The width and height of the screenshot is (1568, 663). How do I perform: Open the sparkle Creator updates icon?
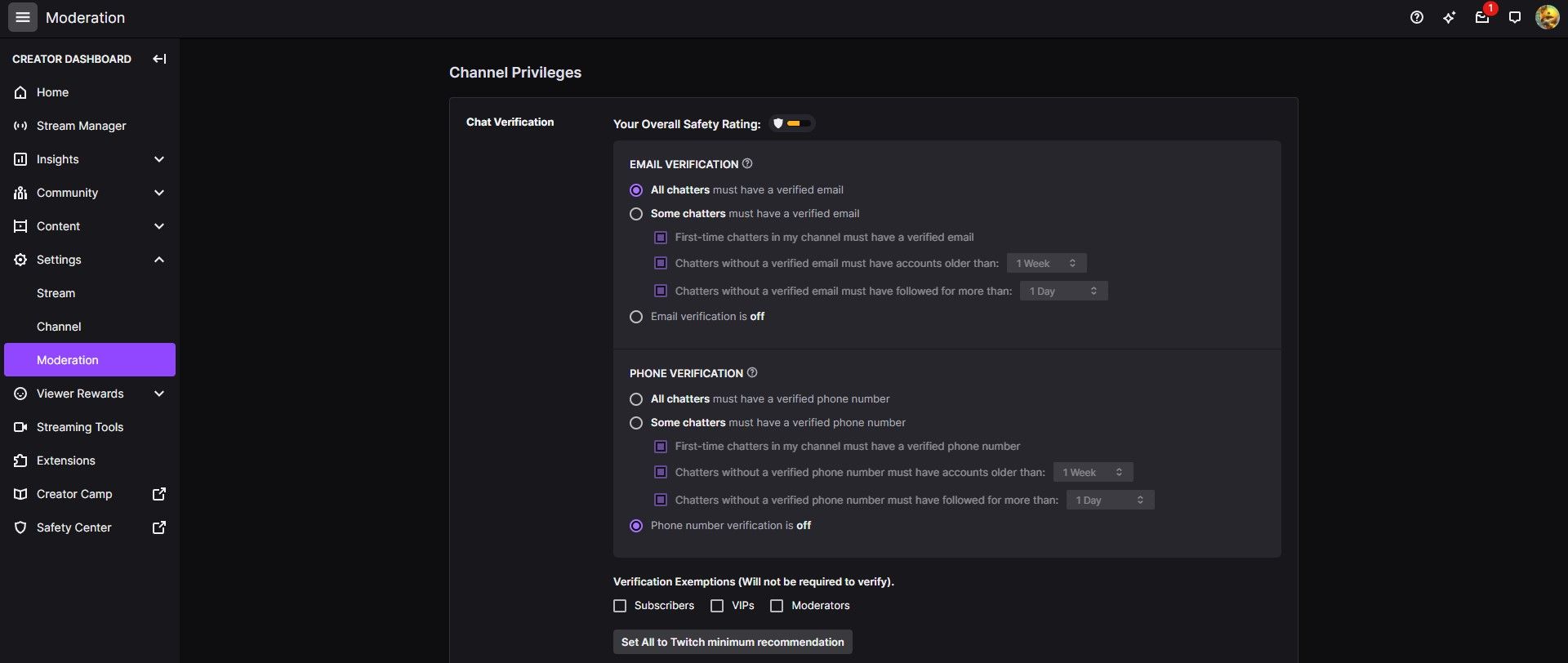[x=1450, y=17]
